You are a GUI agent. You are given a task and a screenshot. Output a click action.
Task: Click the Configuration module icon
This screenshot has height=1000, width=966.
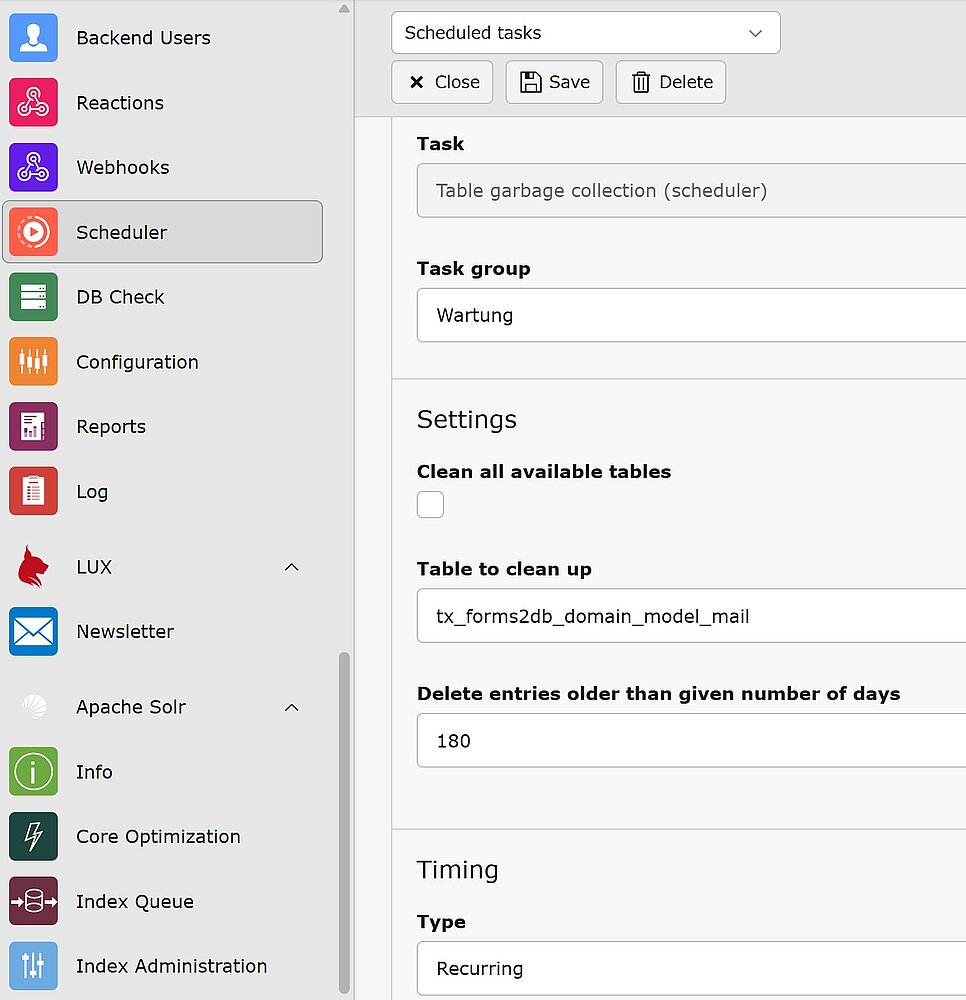click(33, 362)
